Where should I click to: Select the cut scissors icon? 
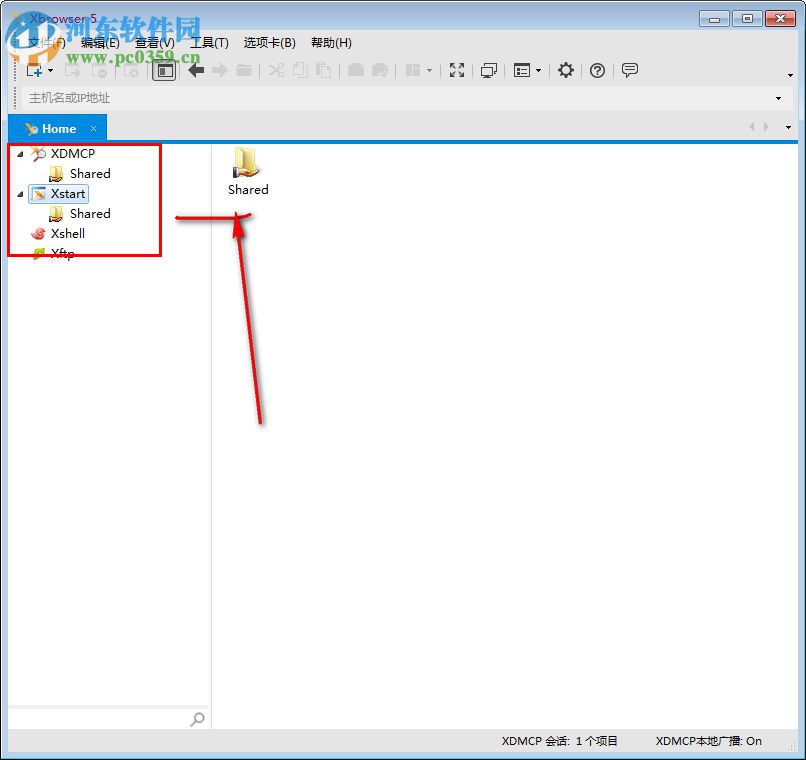pos(276,70)
